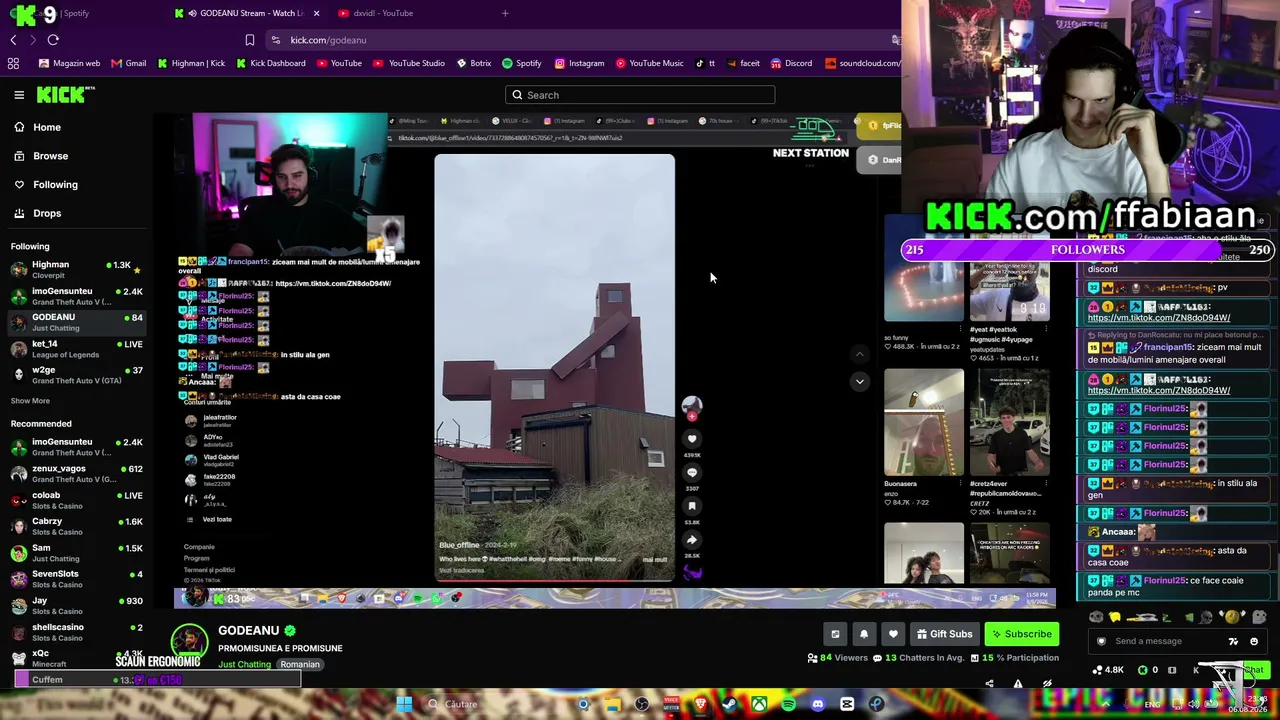Open the YouTube Studio bookmark
This screenshot has width=1280, height=720.
[410, 63]
